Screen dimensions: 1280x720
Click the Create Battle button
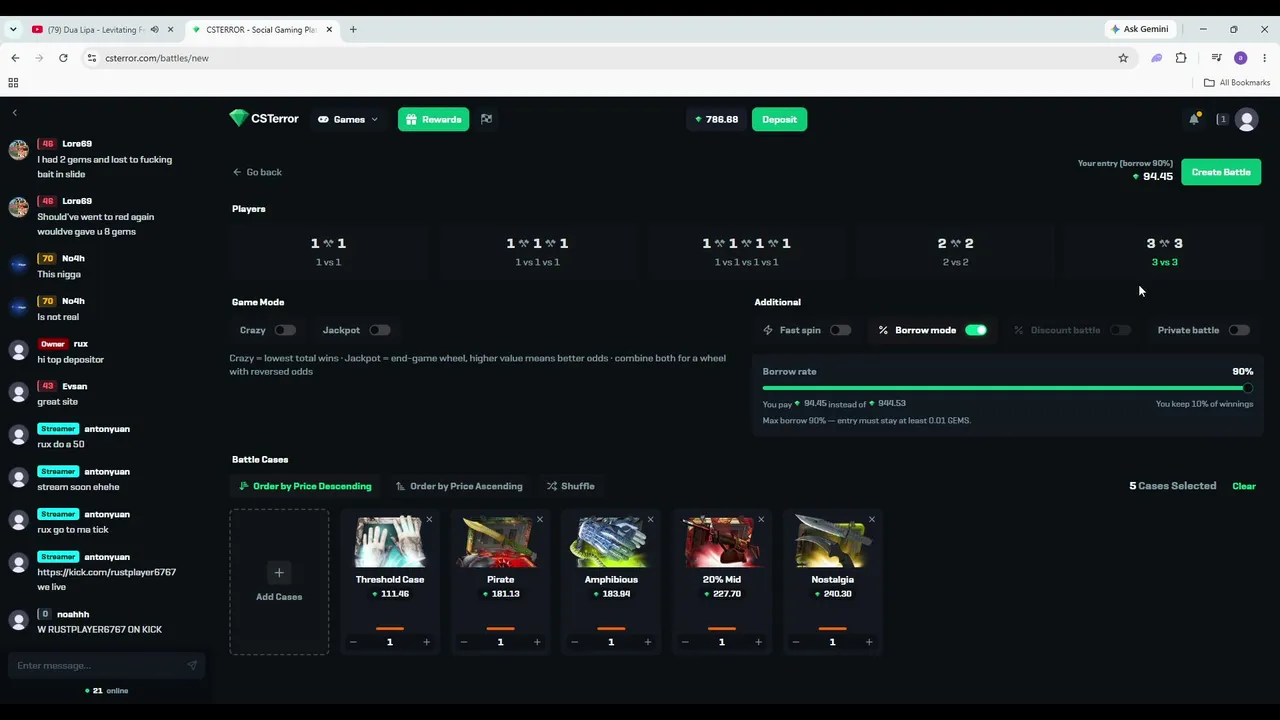pyautogui.click(x=1221, y=172)
